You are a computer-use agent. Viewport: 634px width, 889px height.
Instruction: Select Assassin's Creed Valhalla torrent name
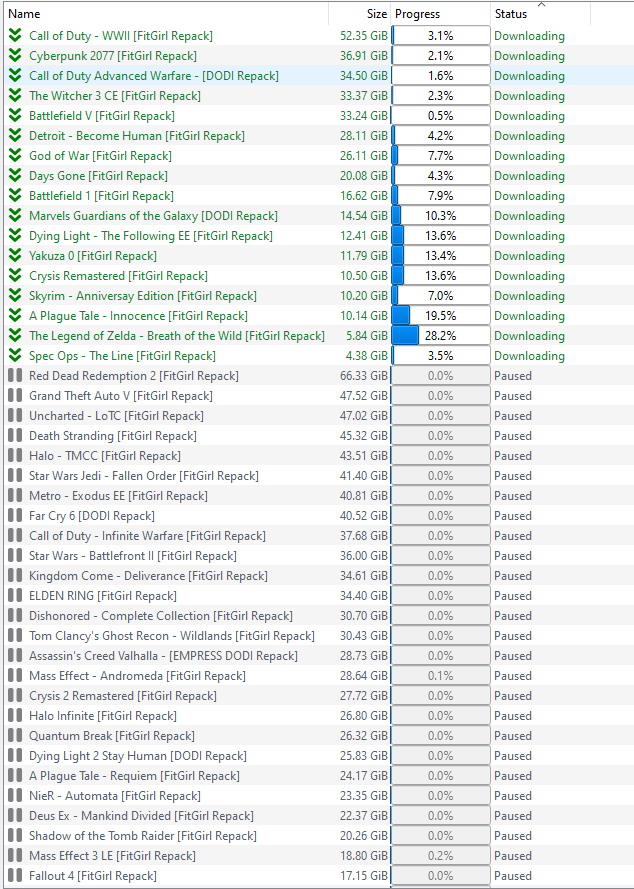(x=163, y=656)
